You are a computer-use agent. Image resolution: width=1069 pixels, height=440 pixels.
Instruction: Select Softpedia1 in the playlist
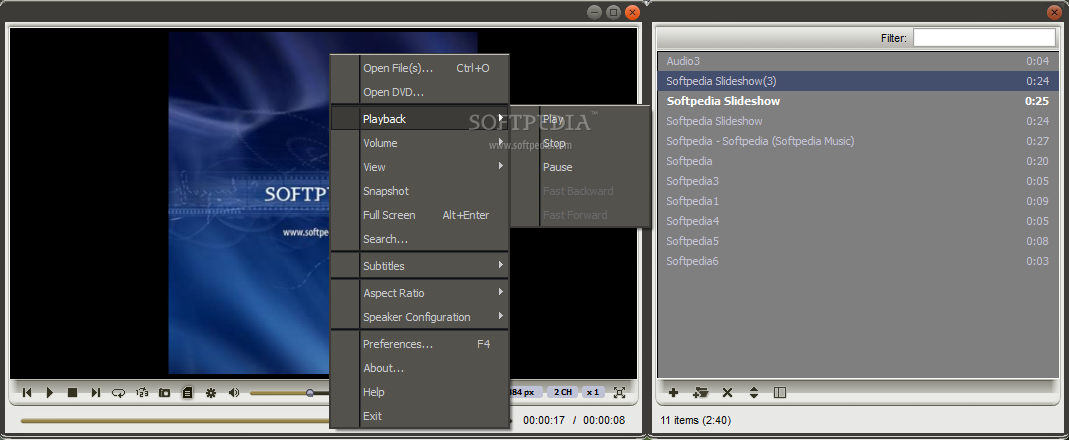858,201
